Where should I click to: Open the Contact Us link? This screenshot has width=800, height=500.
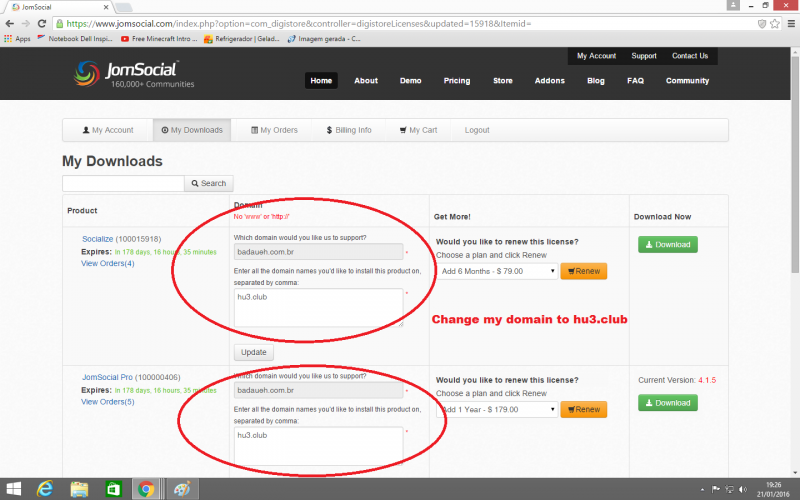click(x=690, y=56)
